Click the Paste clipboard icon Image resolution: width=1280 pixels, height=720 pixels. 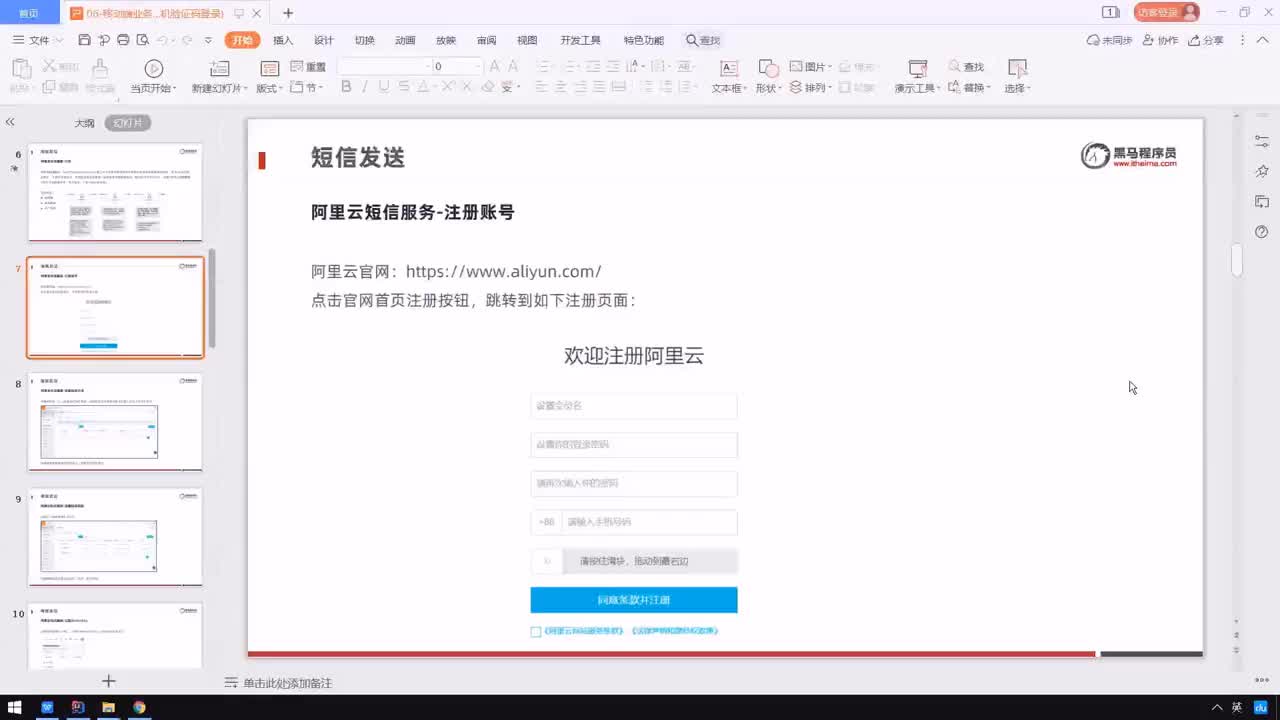(x=21, y=68)
